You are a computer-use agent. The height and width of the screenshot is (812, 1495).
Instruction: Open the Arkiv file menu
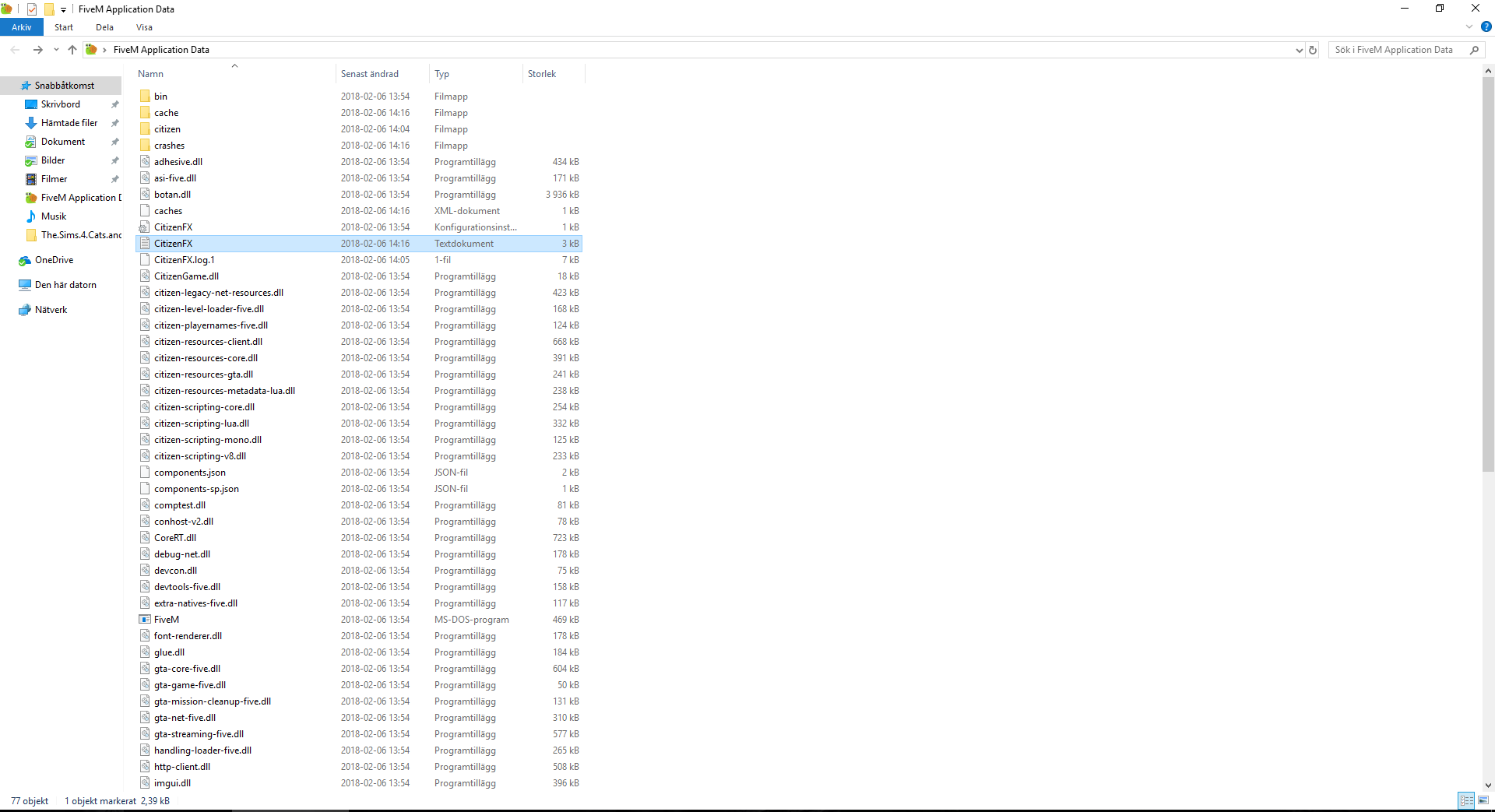click(22, 27)
